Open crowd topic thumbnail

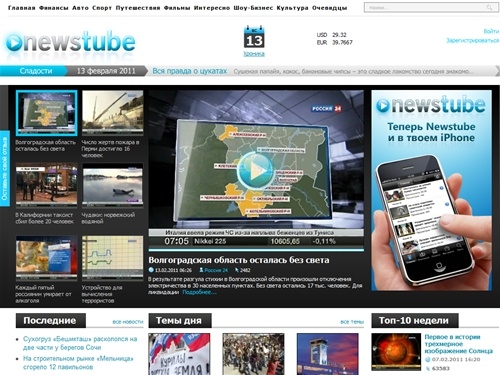(253, 354)
